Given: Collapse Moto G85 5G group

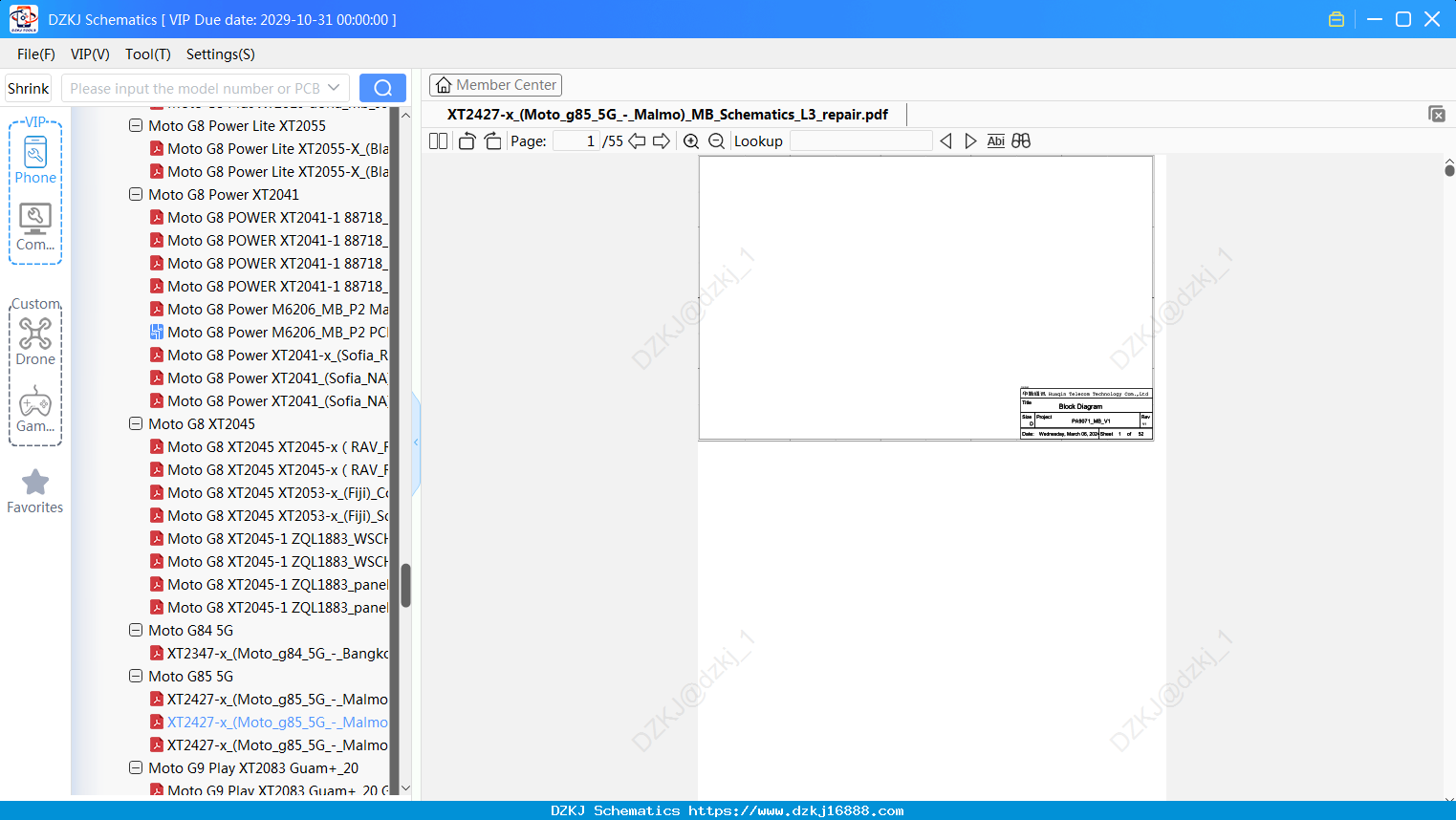Looking at the screenshot, I should pyautogui.click(x=136, y=676).
